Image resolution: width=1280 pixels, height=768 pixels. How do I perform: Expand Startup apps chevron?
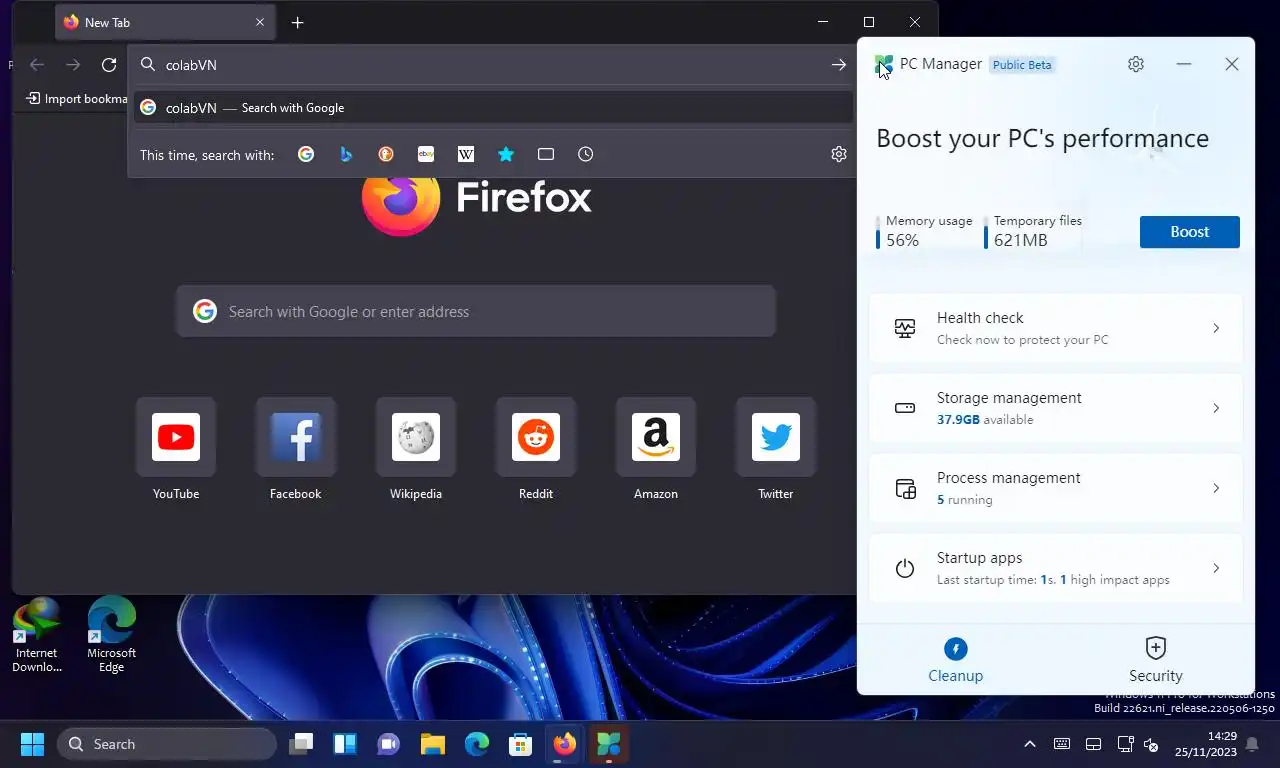[x=1216, y=568]
